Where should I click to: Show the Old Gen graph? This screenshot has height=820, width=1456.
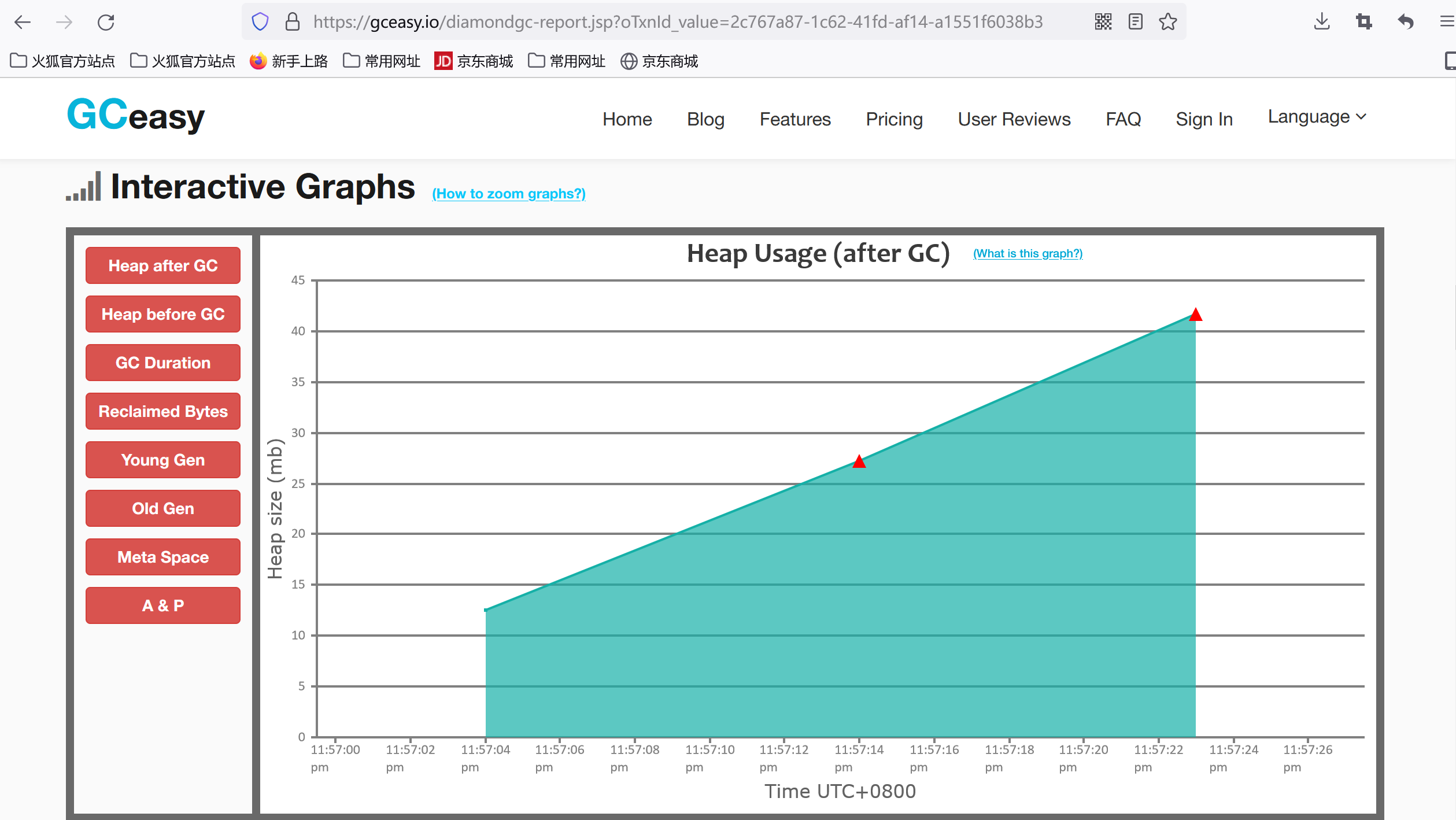[163, 508]
